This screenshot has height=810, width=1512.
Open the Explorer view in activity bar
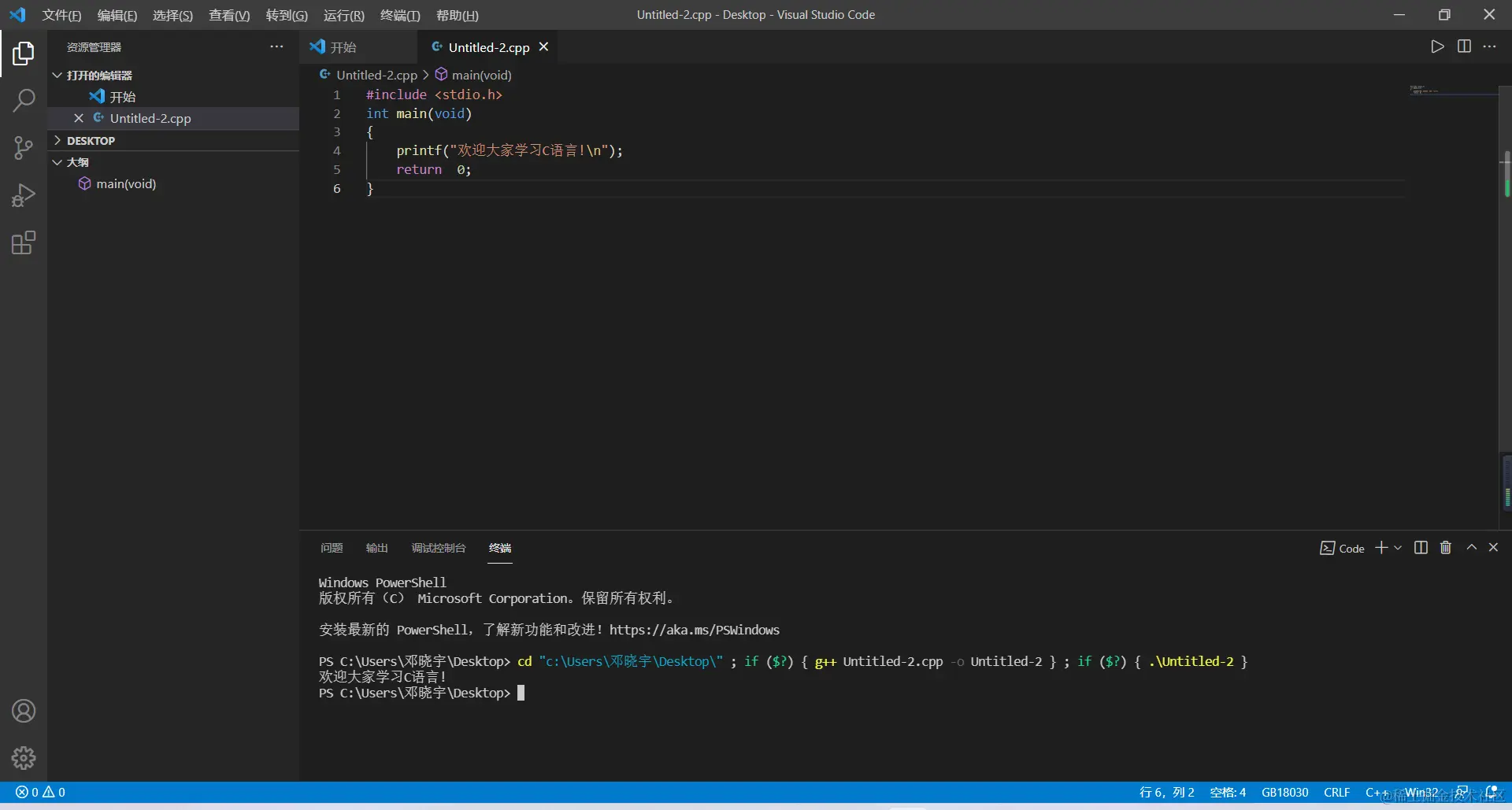[x=24, y=54]
